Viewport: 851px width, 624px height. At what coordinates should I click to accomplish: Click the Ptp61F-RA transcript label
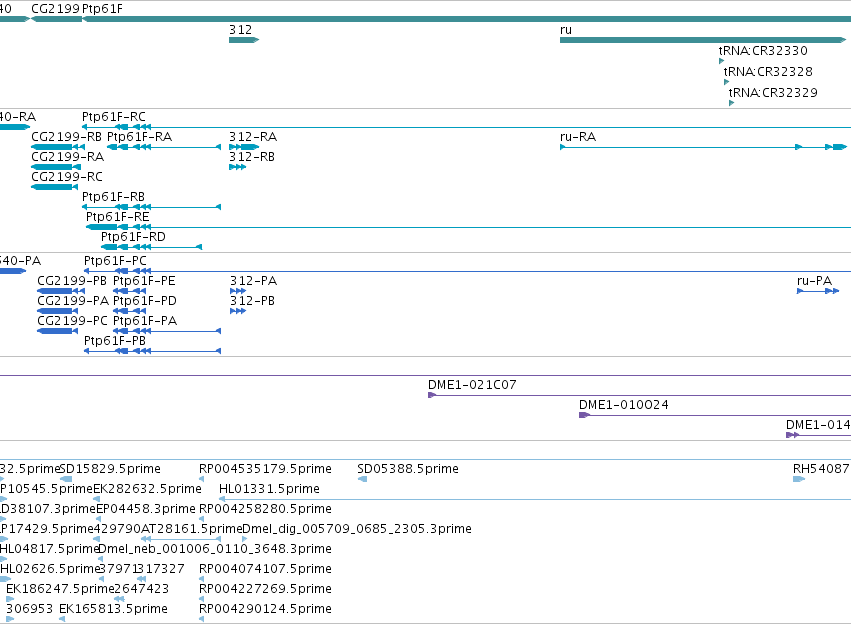coord(139,137)
